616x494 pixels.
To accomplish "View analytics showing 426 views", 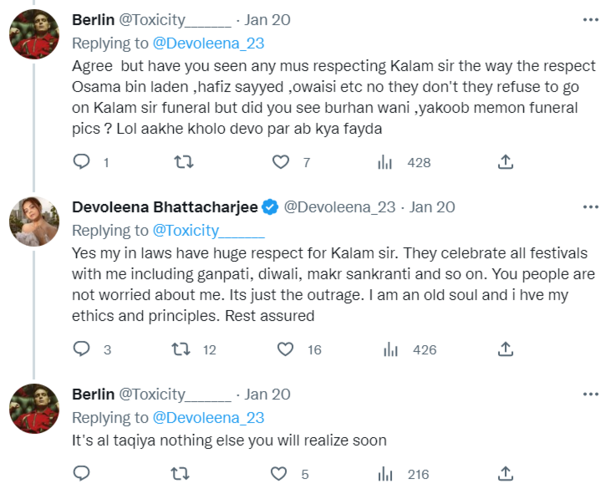I will 385,350.
